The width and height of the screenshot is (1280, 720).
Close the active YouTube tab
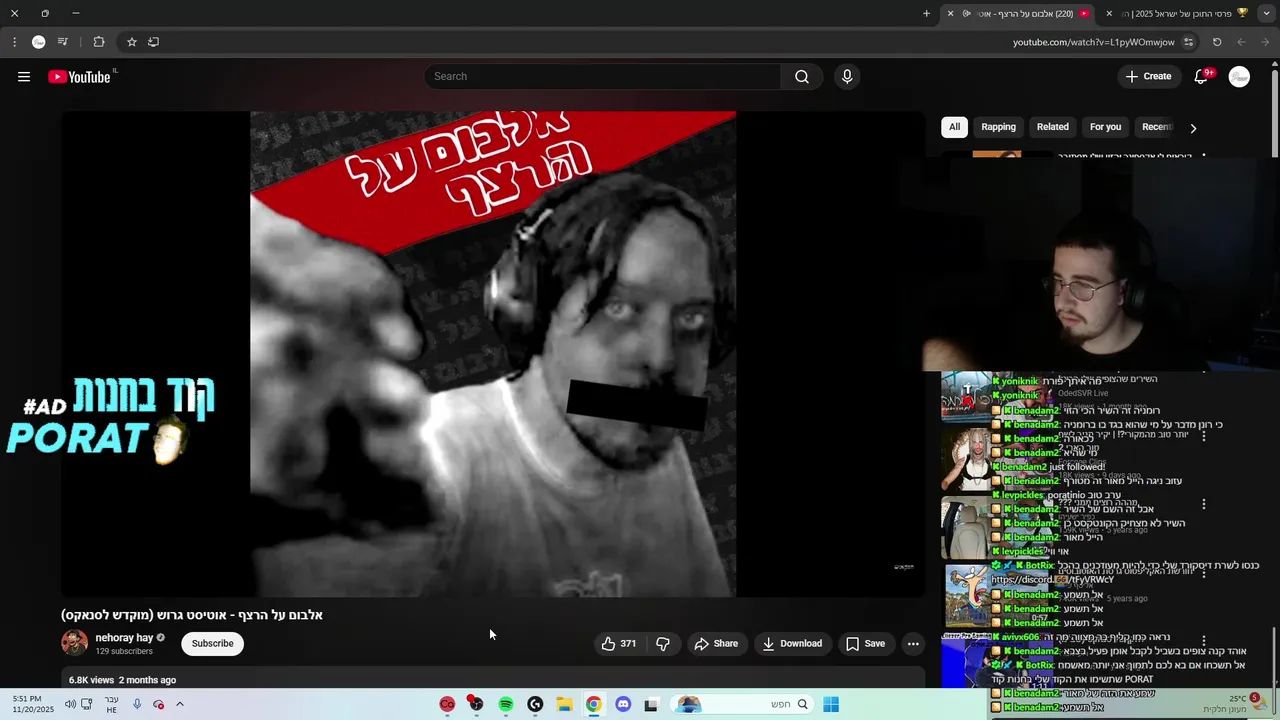[x=951, y=13]
